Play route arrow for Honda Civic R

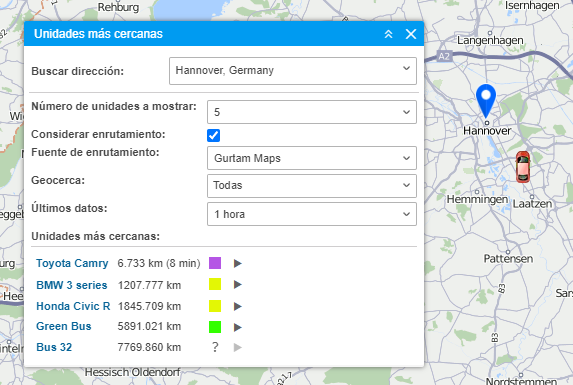click(x=238, y=306)
